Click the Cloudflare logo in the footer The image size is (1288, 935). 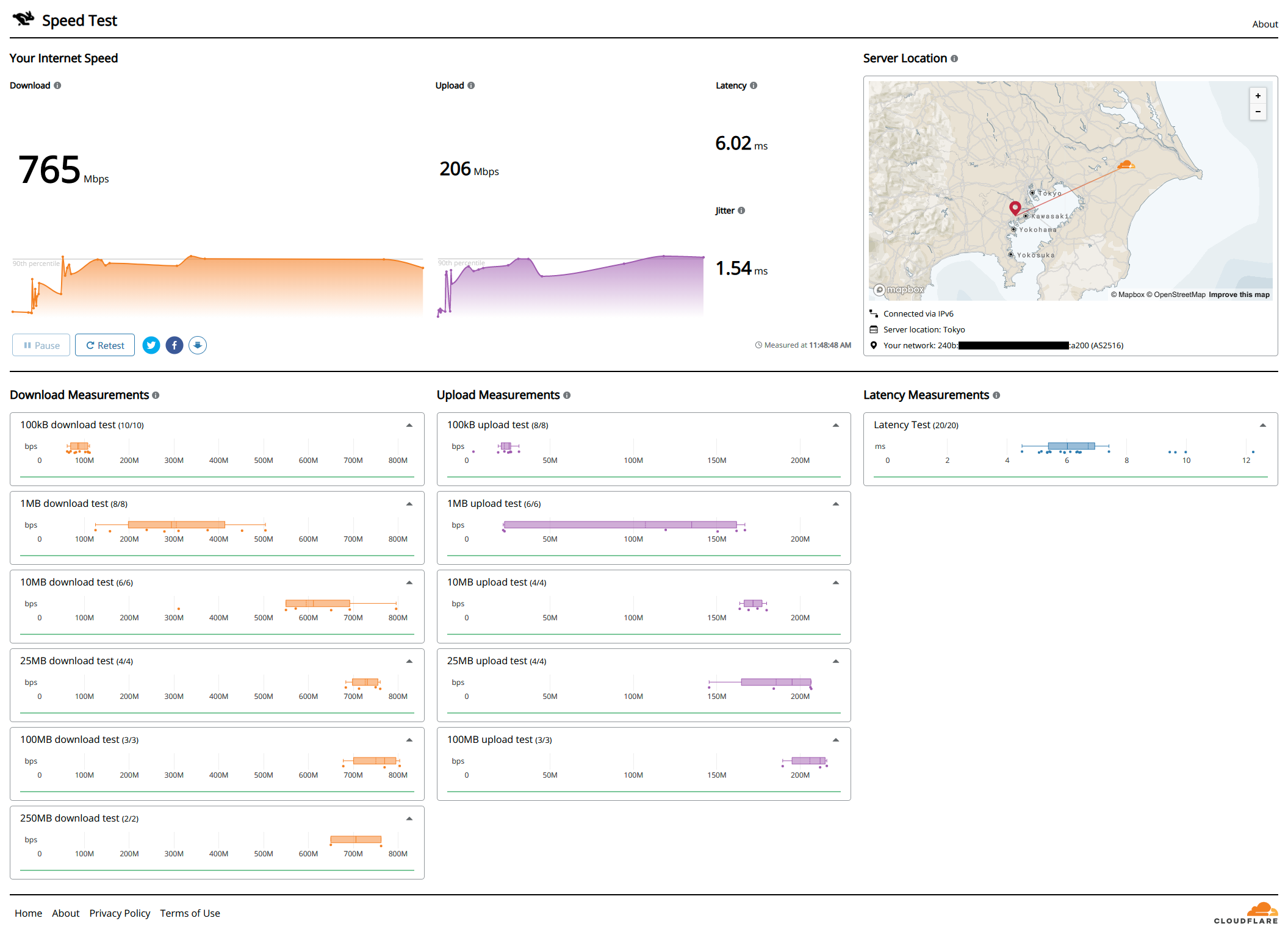coord(1246,913)
